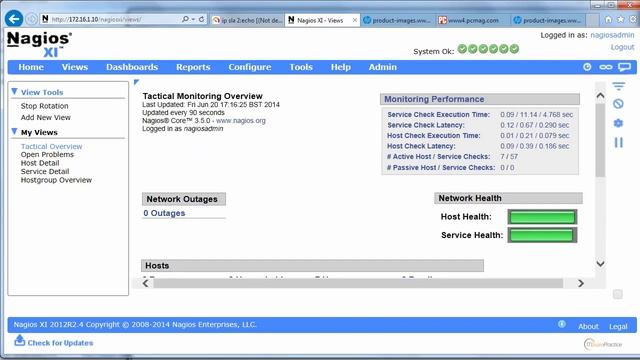The width and height of the screenshot is (640, 360).
Task: Click the browser forward arrow button
Action: 31,19
